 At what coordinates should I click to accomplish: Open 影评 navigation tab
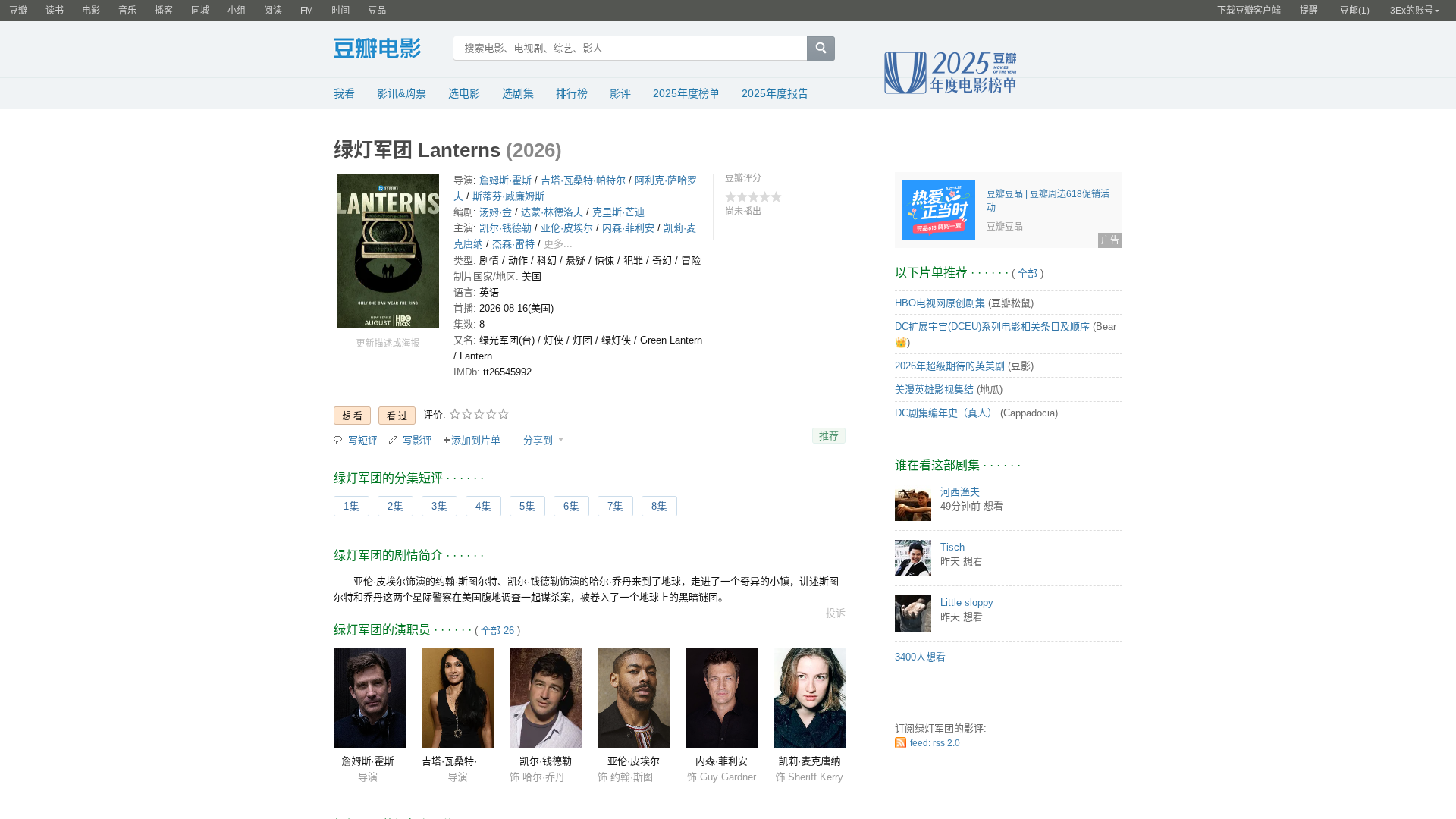pyautogui.click(x=620, y=93)
